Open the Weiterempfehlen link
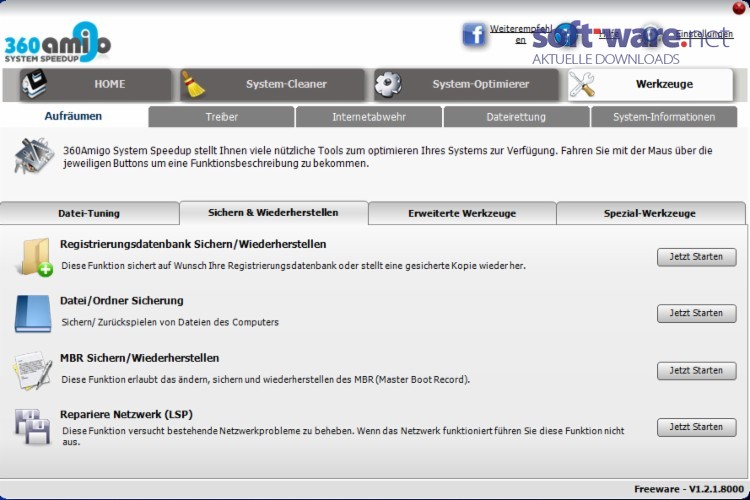Screen dimensions: 750x500 pyautogui.click(x=521, y=34)
